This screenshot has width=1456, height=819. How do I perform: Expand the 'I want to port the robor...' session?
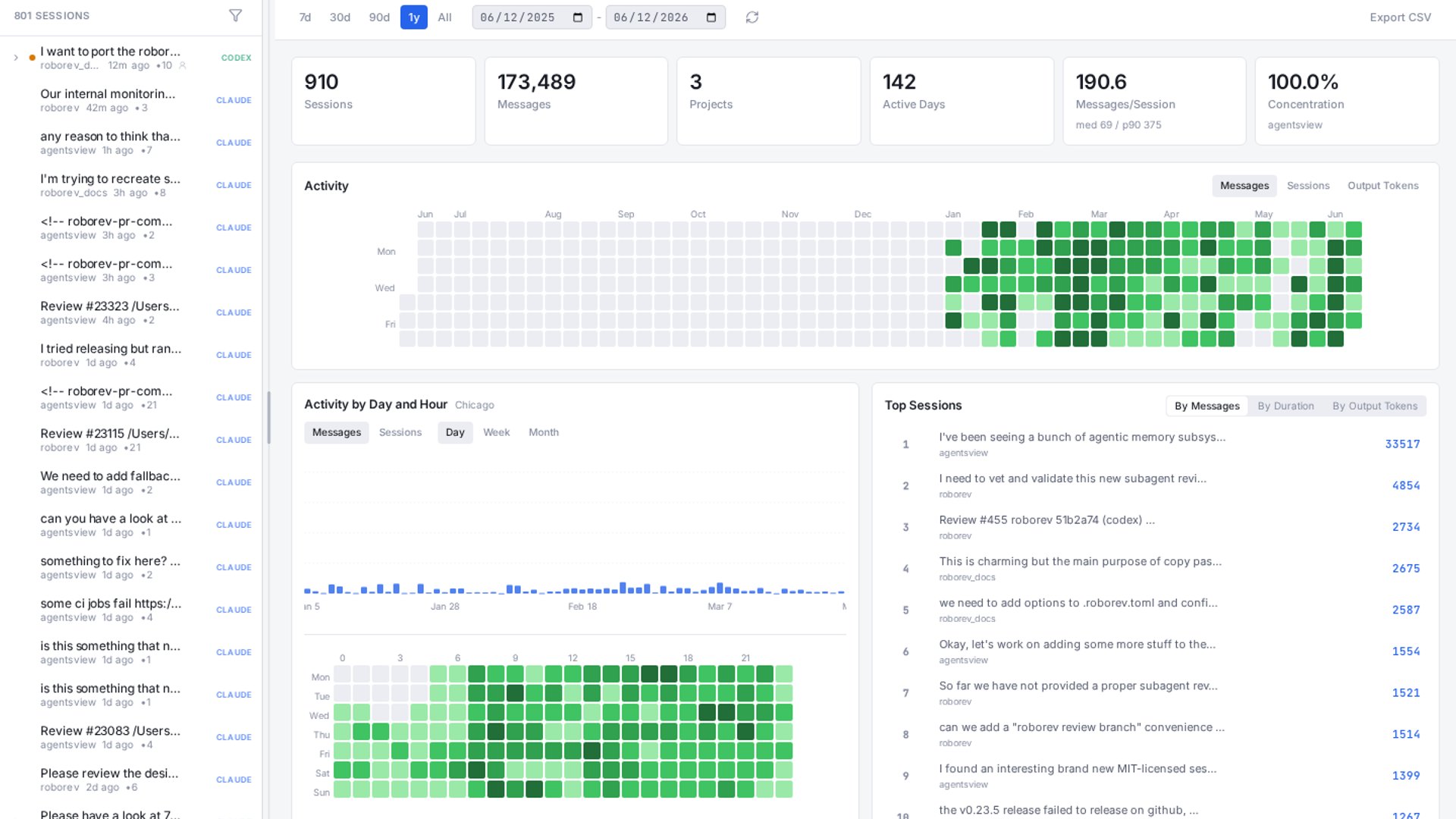pyautogui.click(x=16, y=58)
